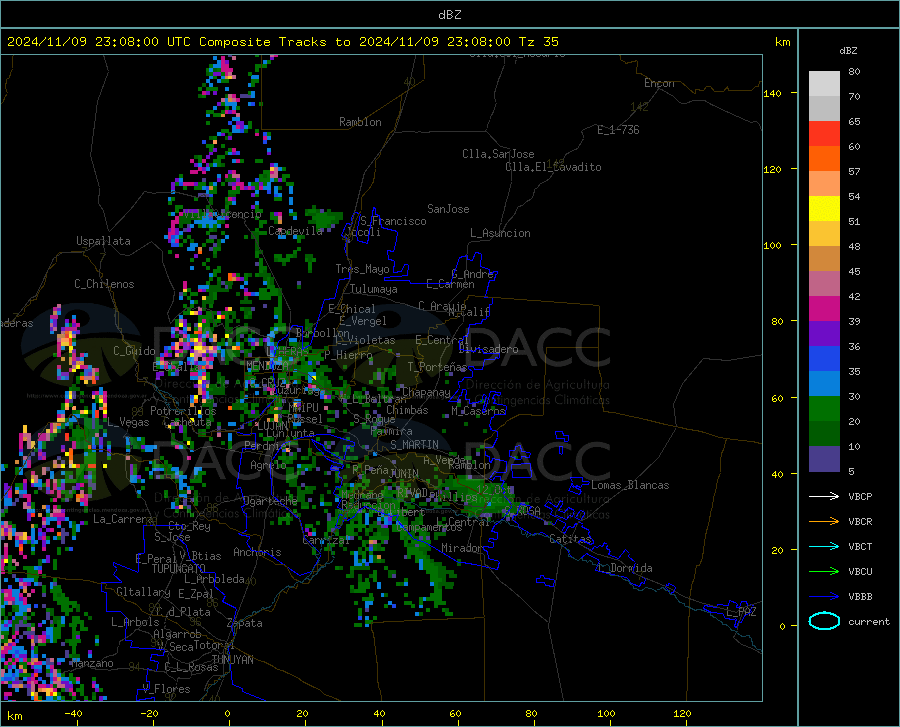Click the TUPUNGATO map label

(179, 569)
